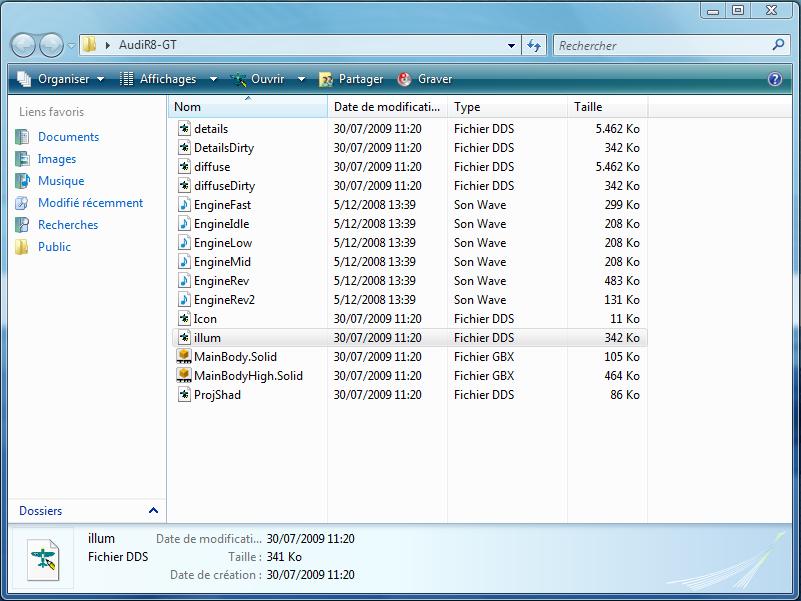
Task: Click the breadcrumb arrow before AudiR8-GT
Action: point(107,45)
